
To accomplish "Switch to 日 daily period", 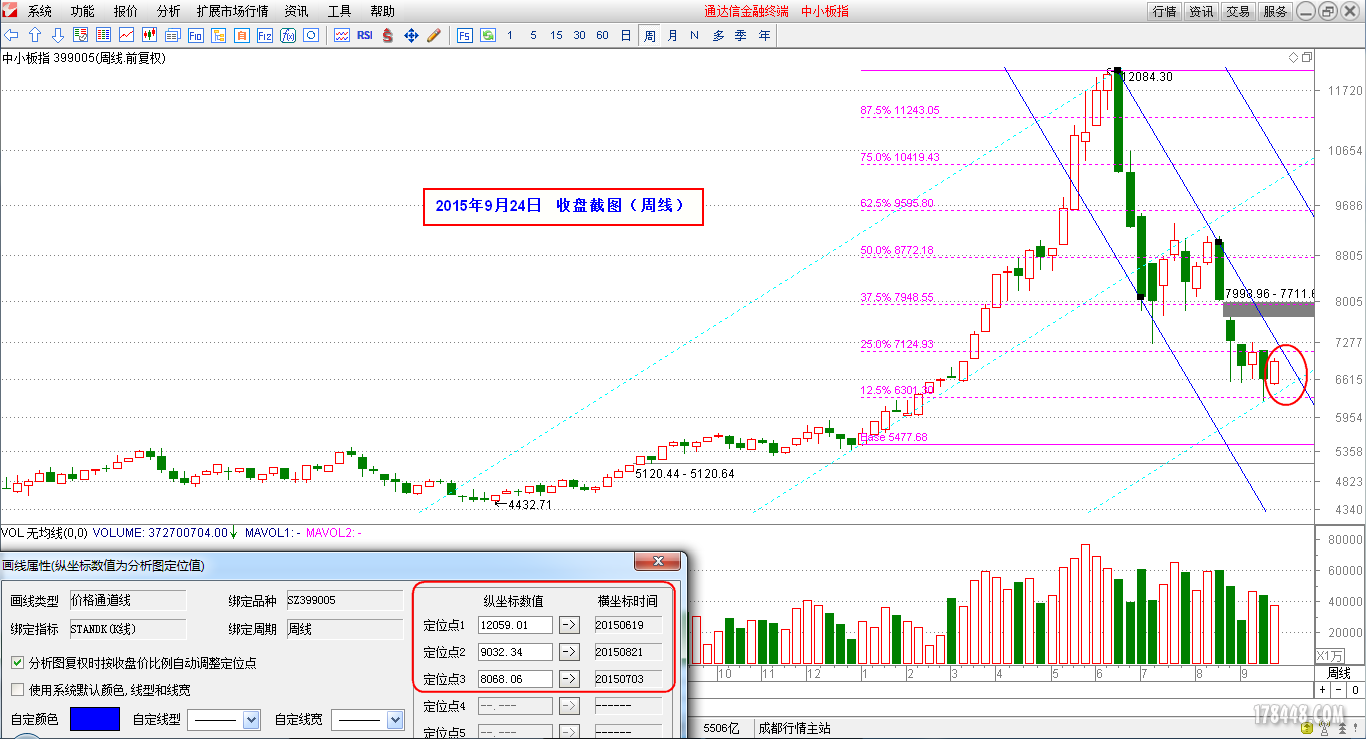I will (626, 35).
